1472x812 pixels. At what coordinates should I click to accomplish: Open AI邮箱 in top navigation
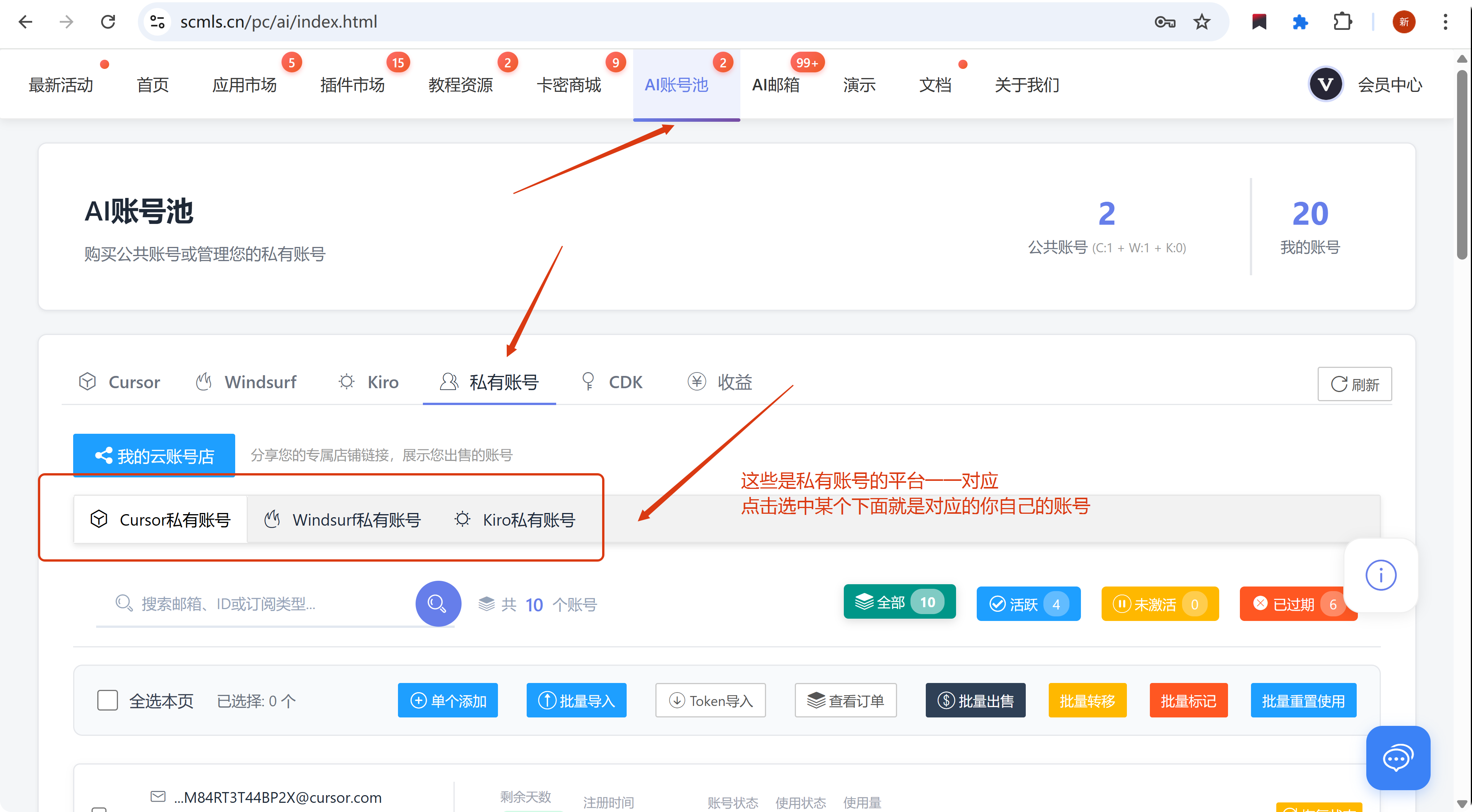(x=775, y=85)
